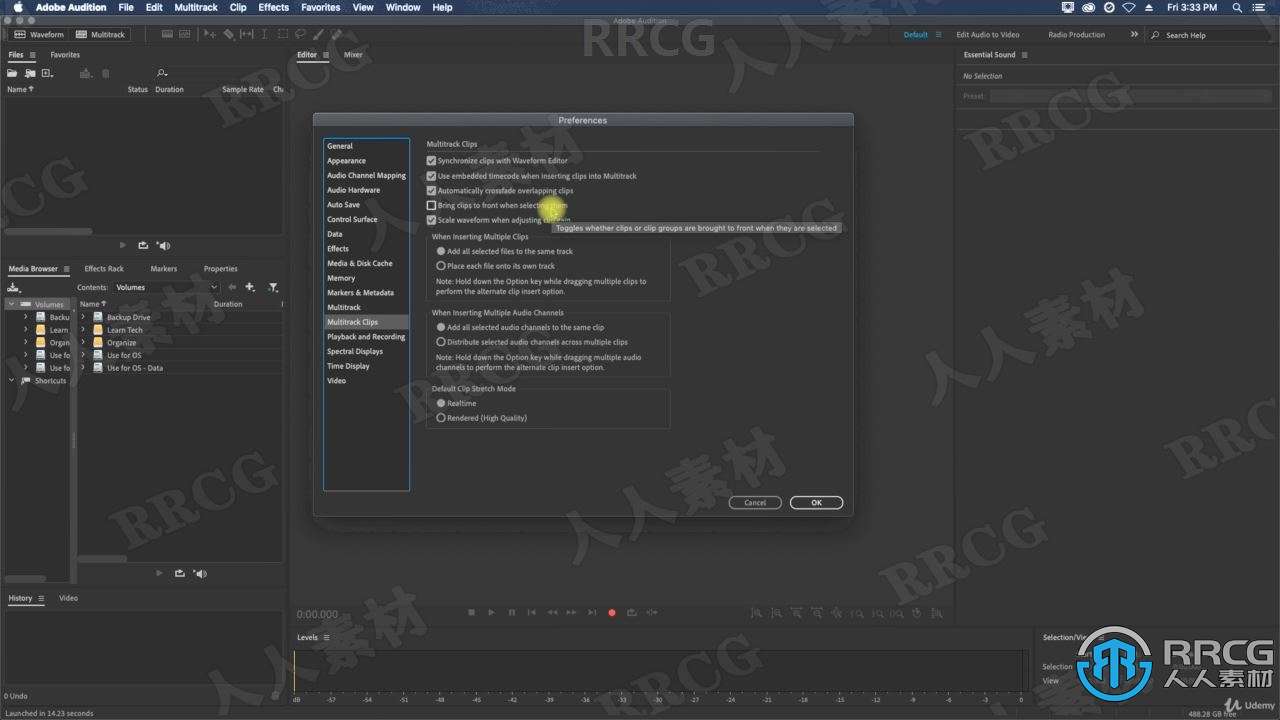Expand Use for OS - Data row
Viewport: 1280px width, 720px height.
click(x=84, y=368)
